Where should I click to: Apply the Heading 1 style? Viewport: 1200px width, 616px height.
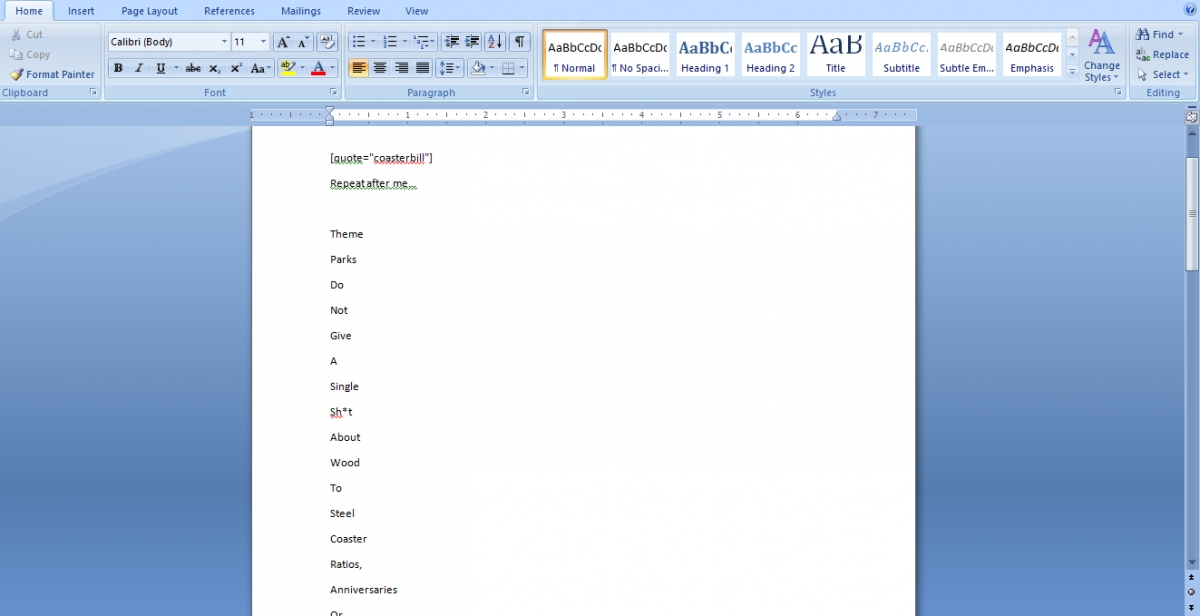coord(705,54)
